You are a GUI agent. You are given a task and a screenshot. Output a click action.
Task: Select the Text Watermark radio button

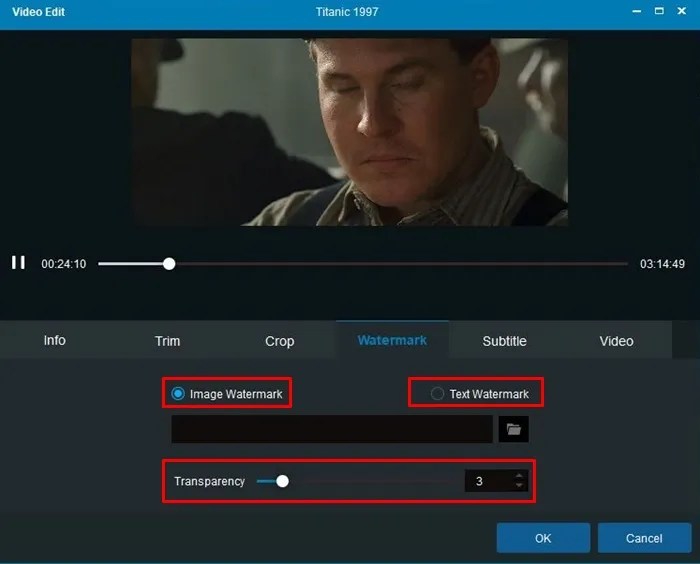[437, 394]
